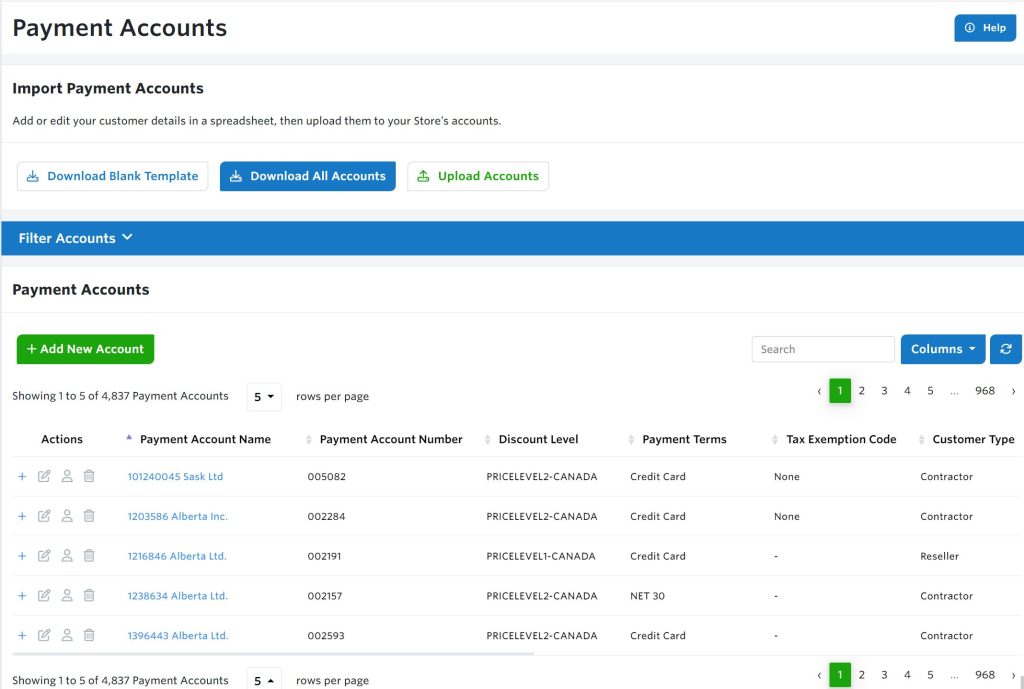
Task: Click the Help button
Action: (x=985, y=28)
